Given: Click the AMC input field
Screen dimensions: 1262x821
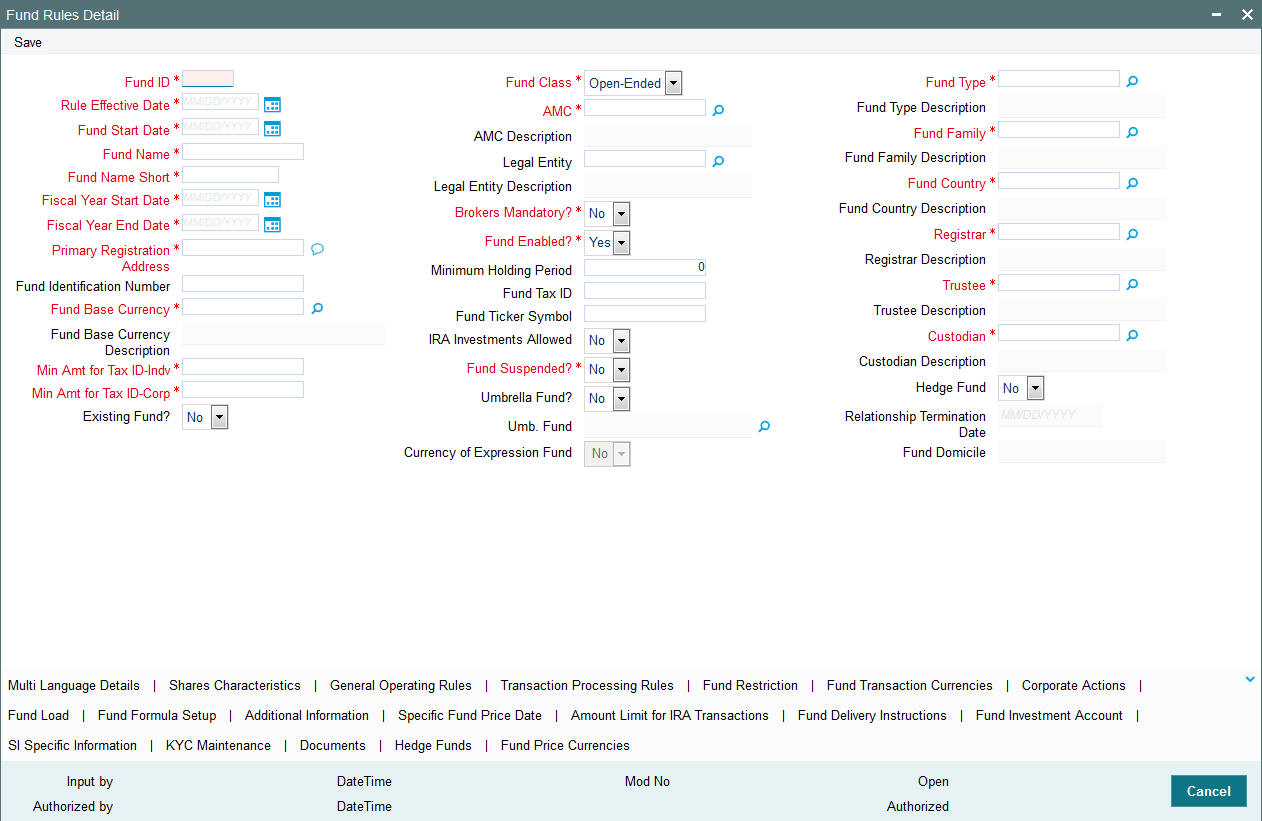Looking at the screenshot, I should pos(645,108).
